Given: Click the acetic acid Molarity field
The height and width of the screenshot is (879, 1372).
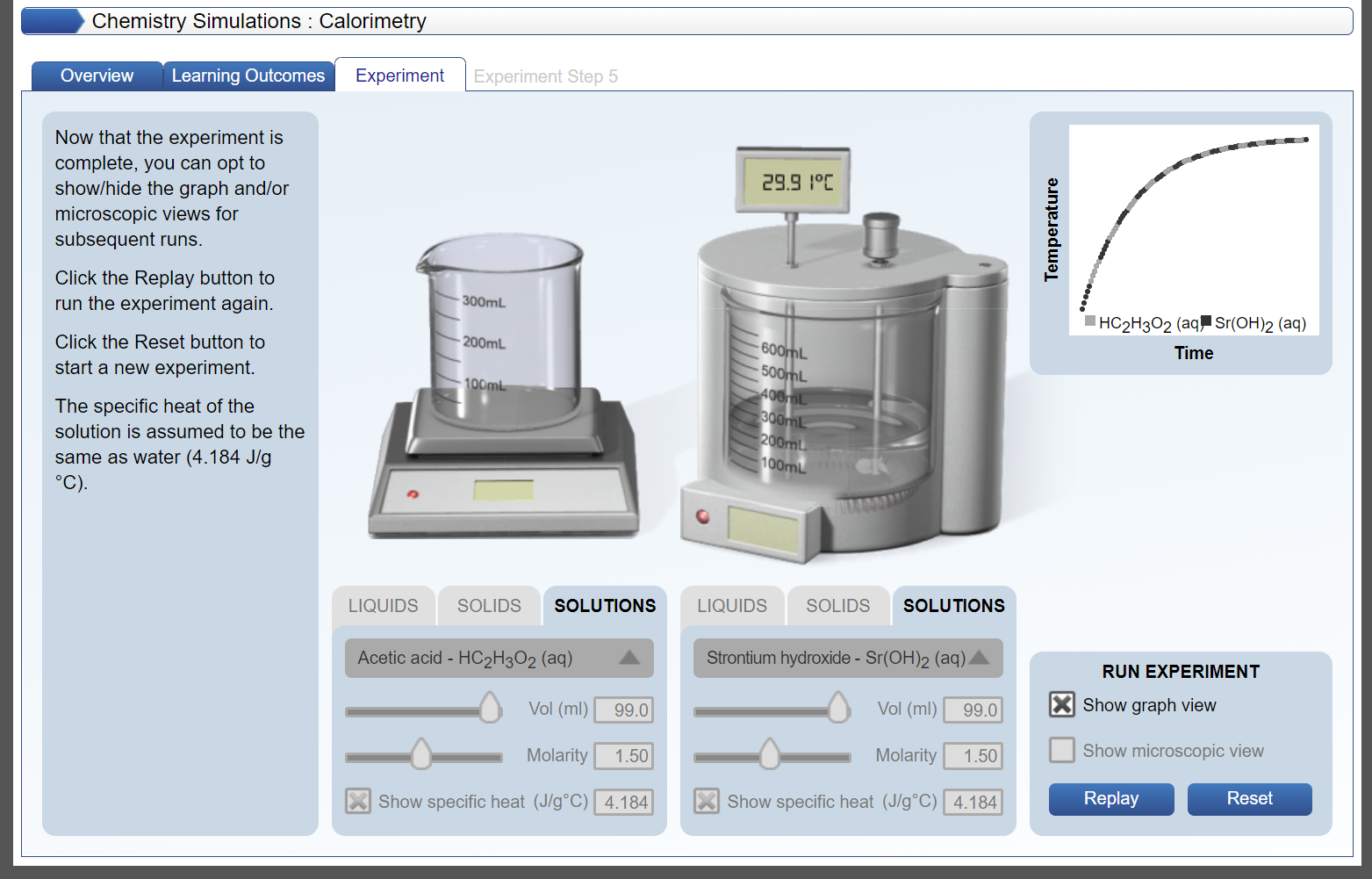Looking at the screenshot, I should pos(624,756).
